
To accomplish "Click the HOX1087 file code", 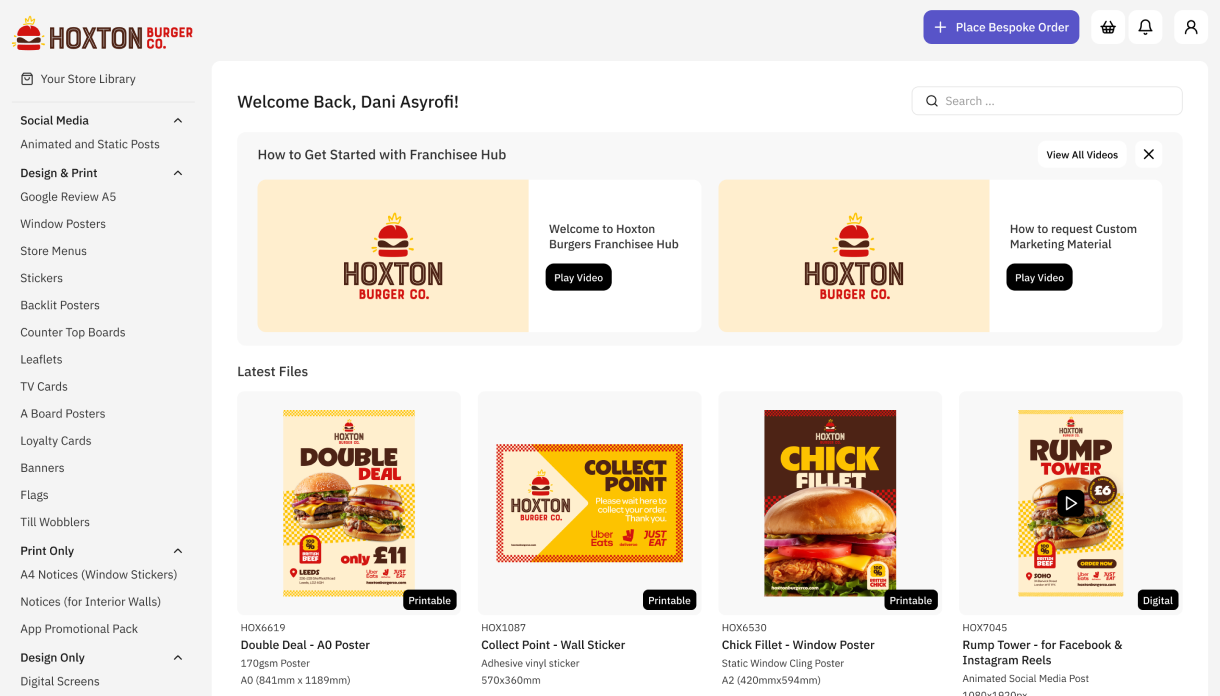I will [503, 628].
